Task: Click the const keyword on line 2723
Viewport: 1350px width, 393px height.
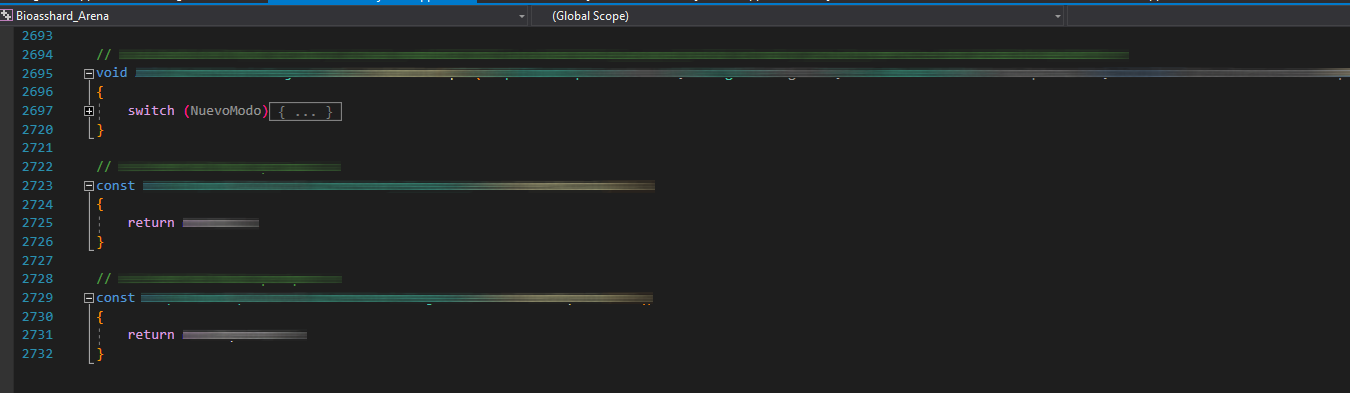Action: point(116,186)
